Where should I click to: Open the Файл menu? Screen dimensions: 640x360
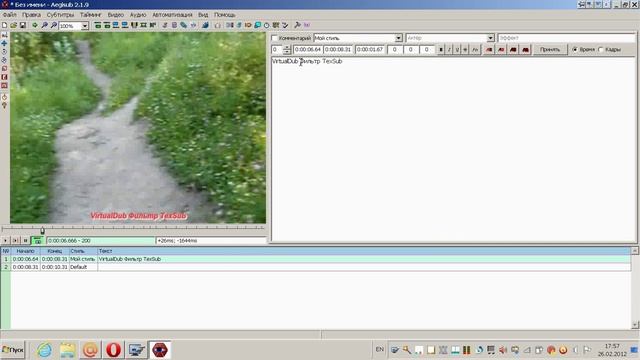pyautogui.click(x=10, y=15)
